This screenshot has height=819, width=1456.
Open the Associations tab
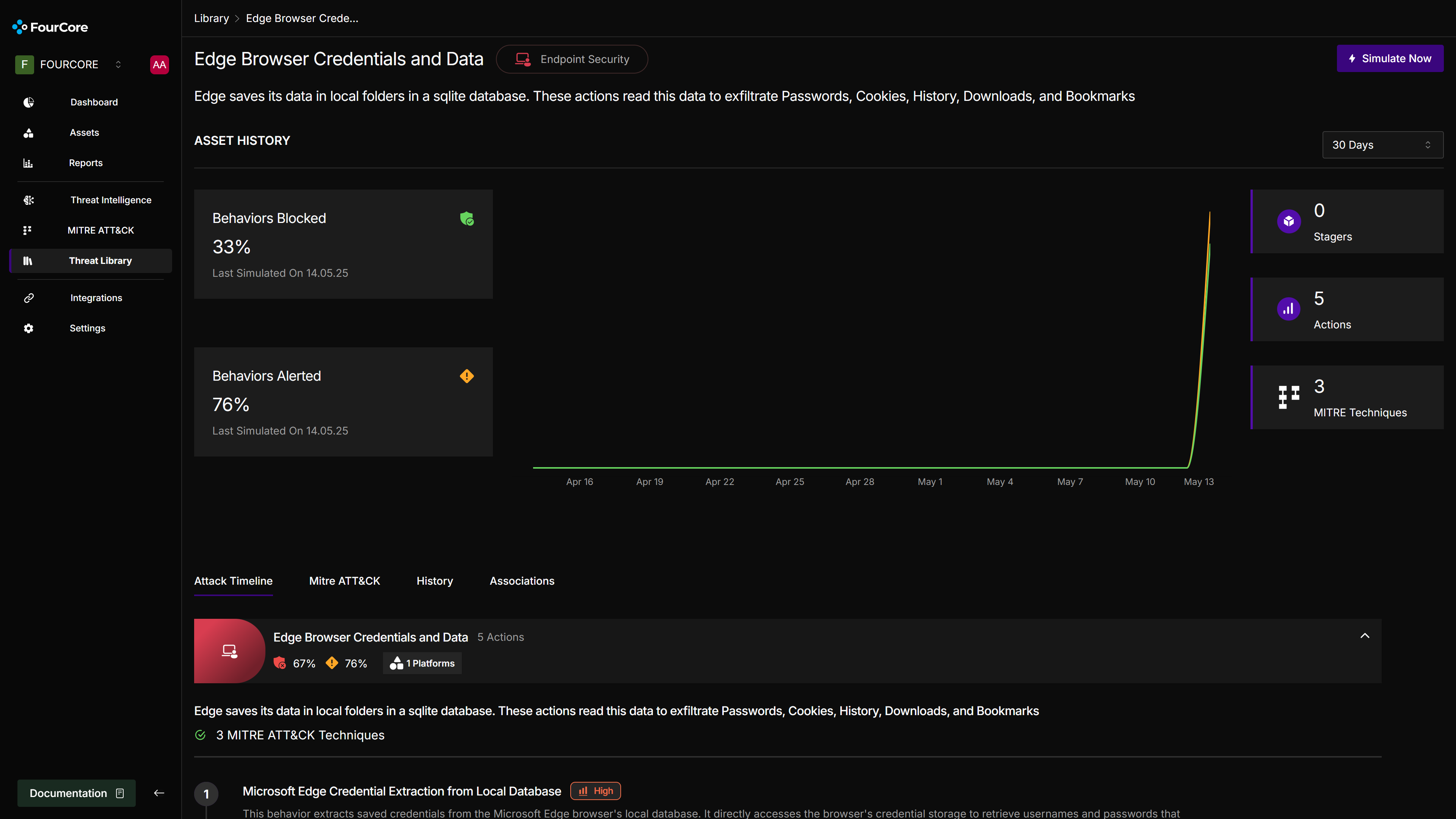click(x=521, y=581)
